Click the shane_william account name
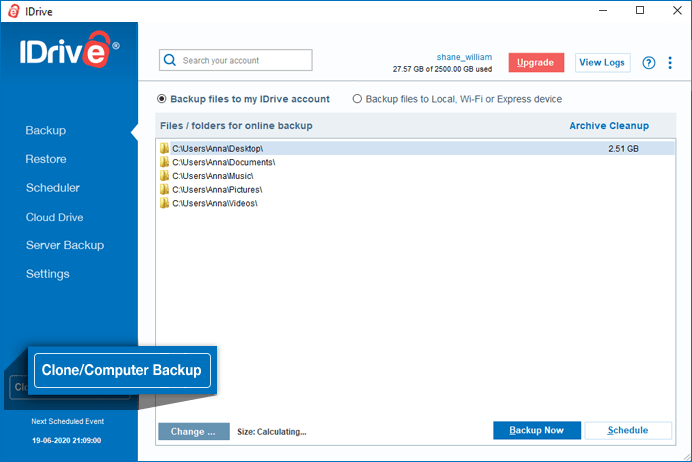This screenshot has height=462, width=692. pyautogui.click(x=464, y=57)
